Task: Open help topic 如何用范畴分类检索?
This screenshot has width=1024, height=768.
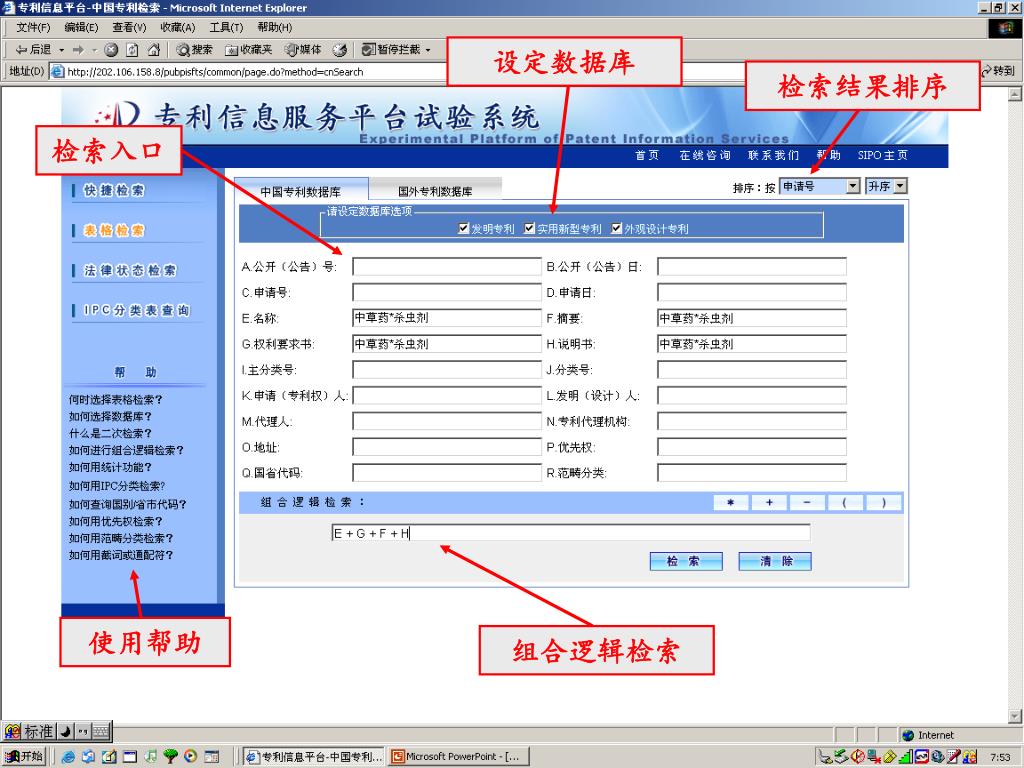Action: click(121, 538)
